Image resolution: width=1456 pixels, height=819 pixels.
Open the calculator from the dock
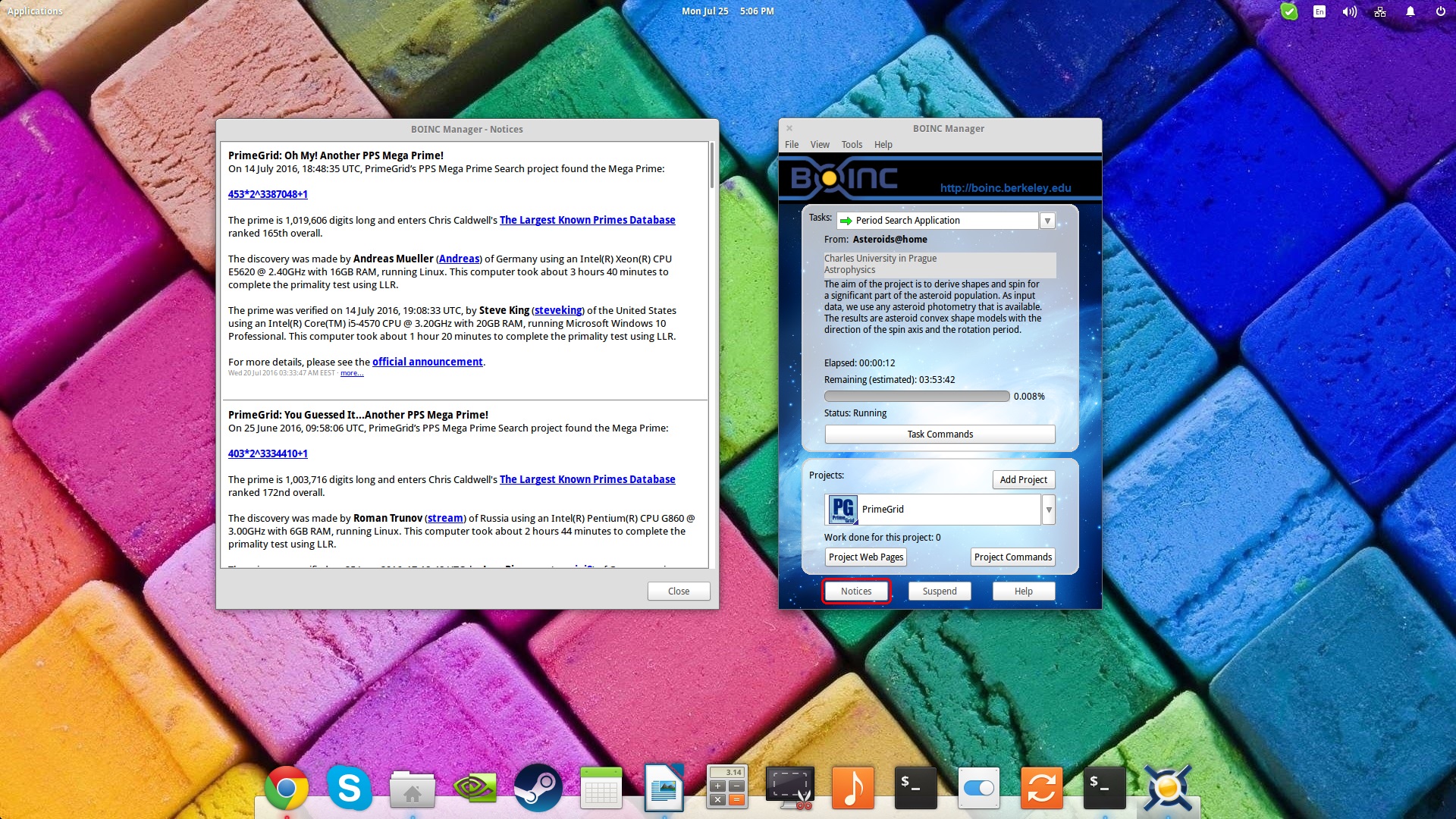(x=727, y=788)
